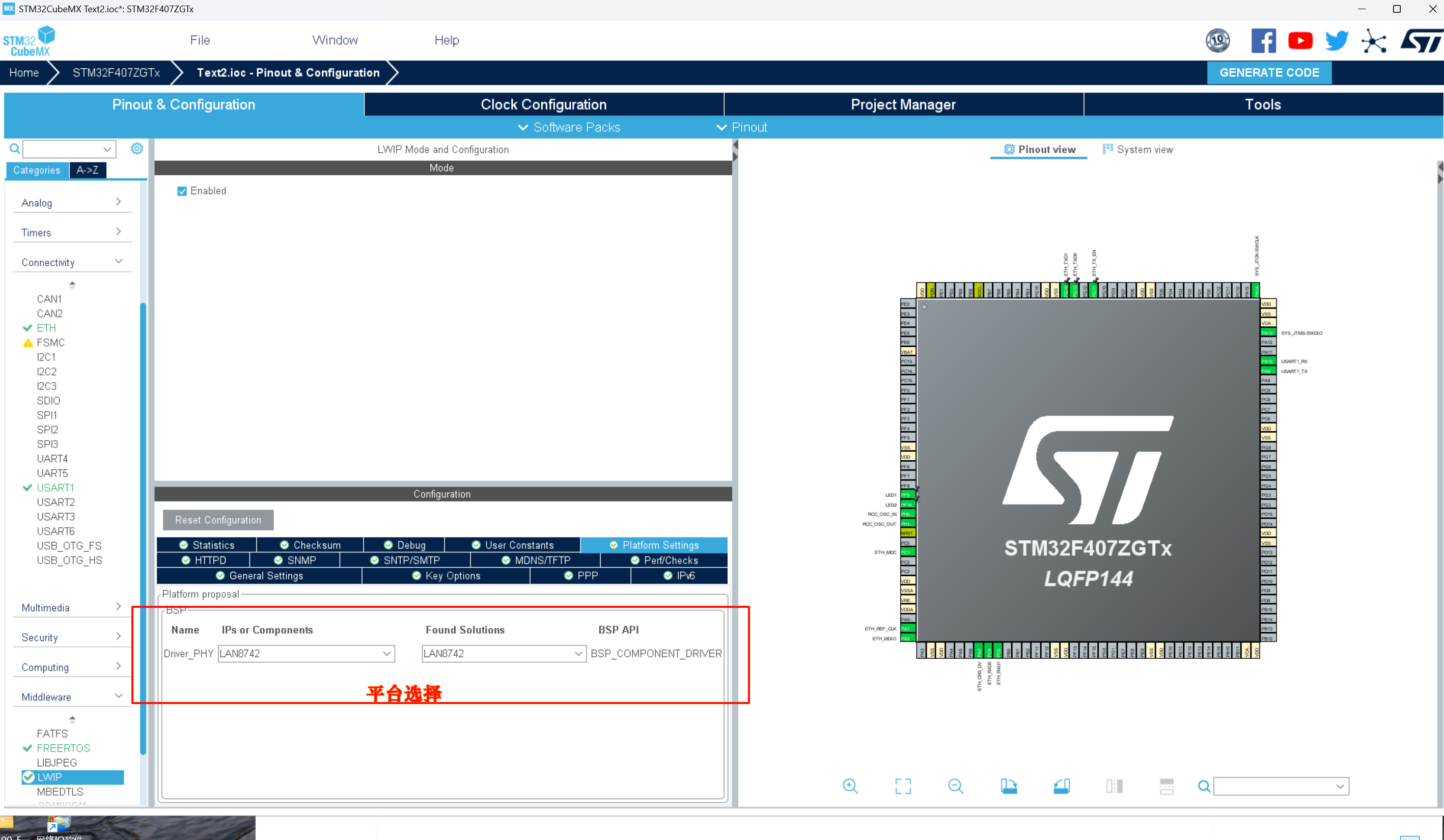
Task: Rotate the chip view clockwise
Action: tap(1009, 786)
